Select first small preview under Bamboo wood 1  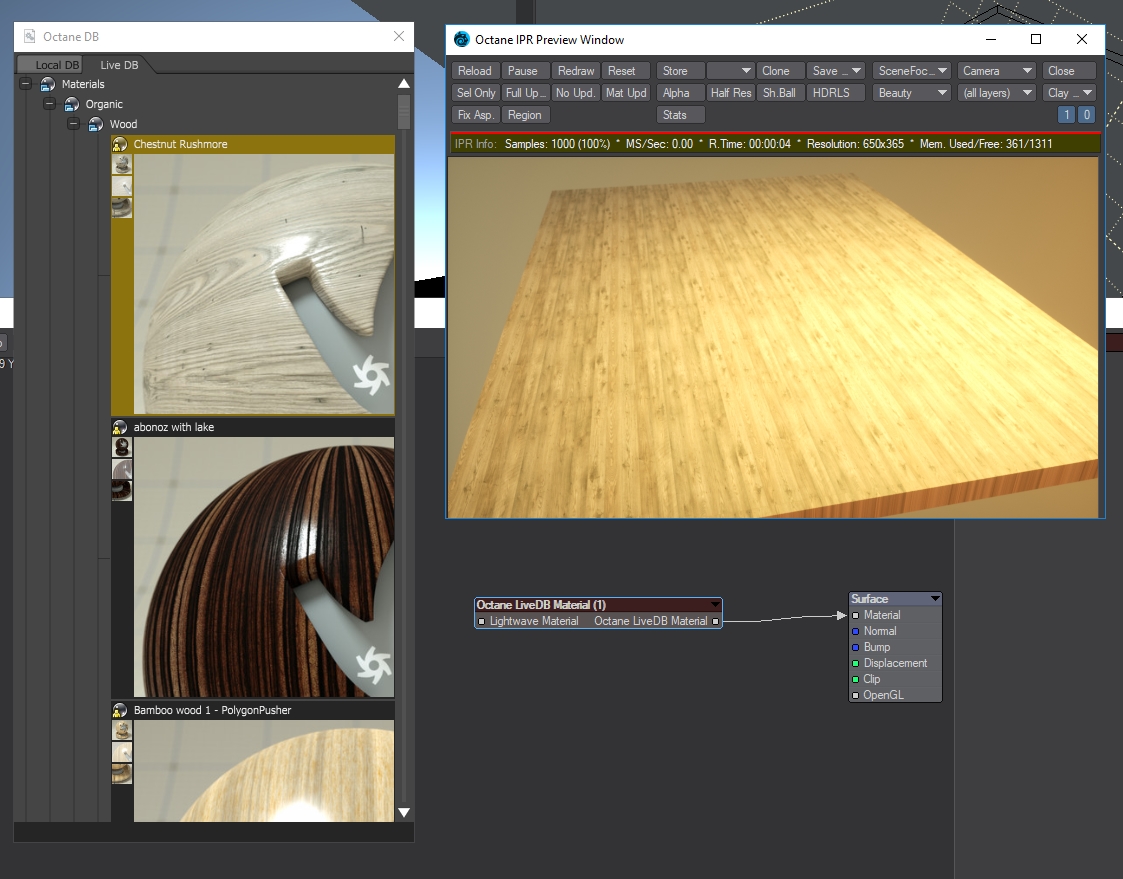(122, 731)
